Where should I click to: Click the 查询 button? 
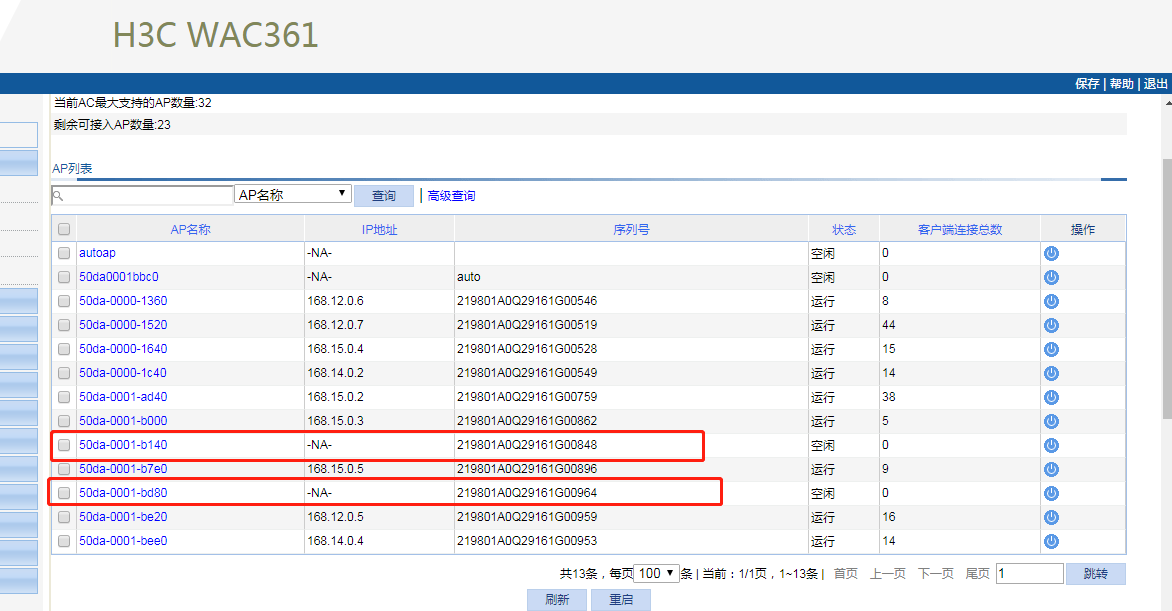383,196
